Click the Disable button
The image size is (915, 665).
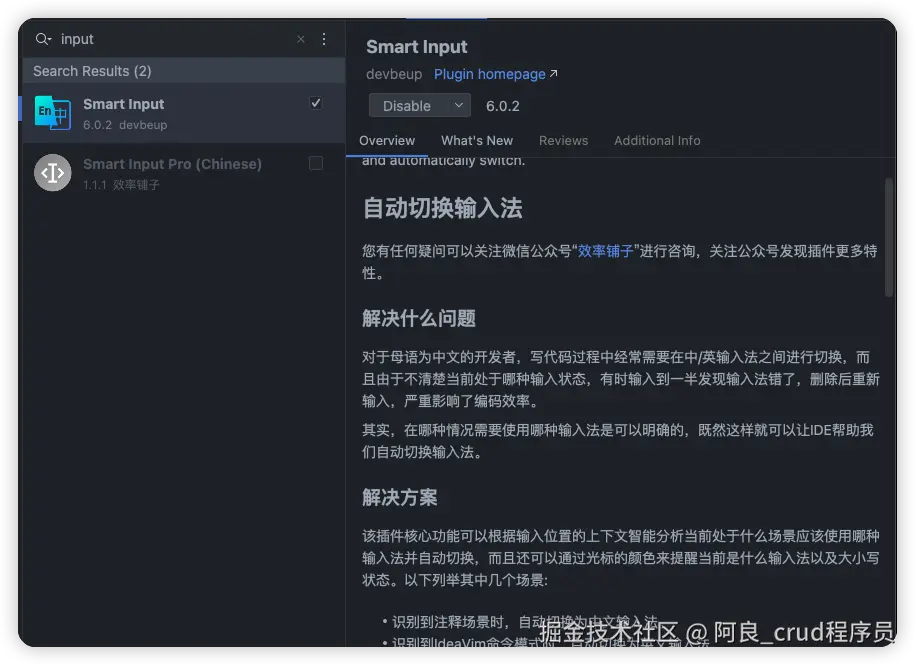[407, 106]
